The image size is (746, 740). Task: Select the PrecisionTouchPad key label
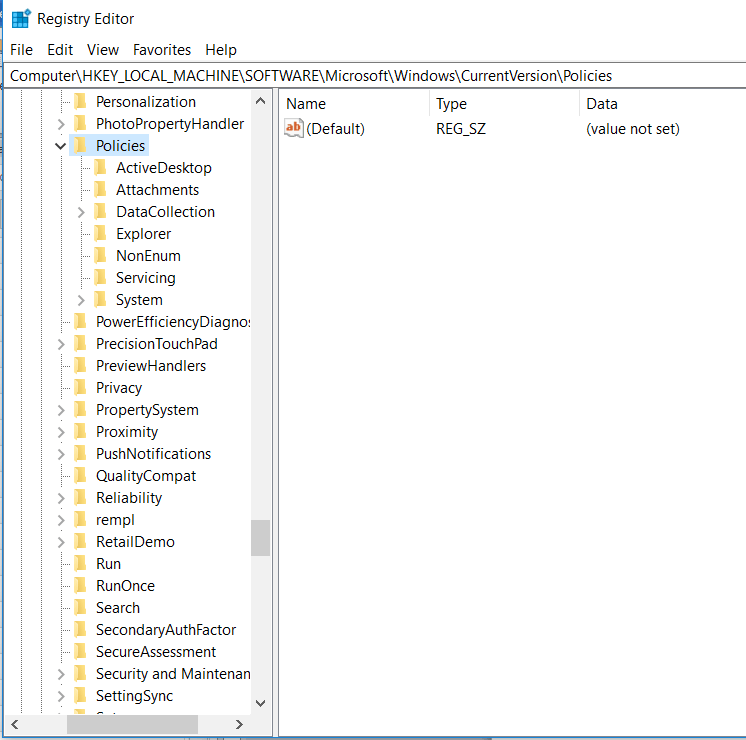pyautogui.click(x=157, y=344)
